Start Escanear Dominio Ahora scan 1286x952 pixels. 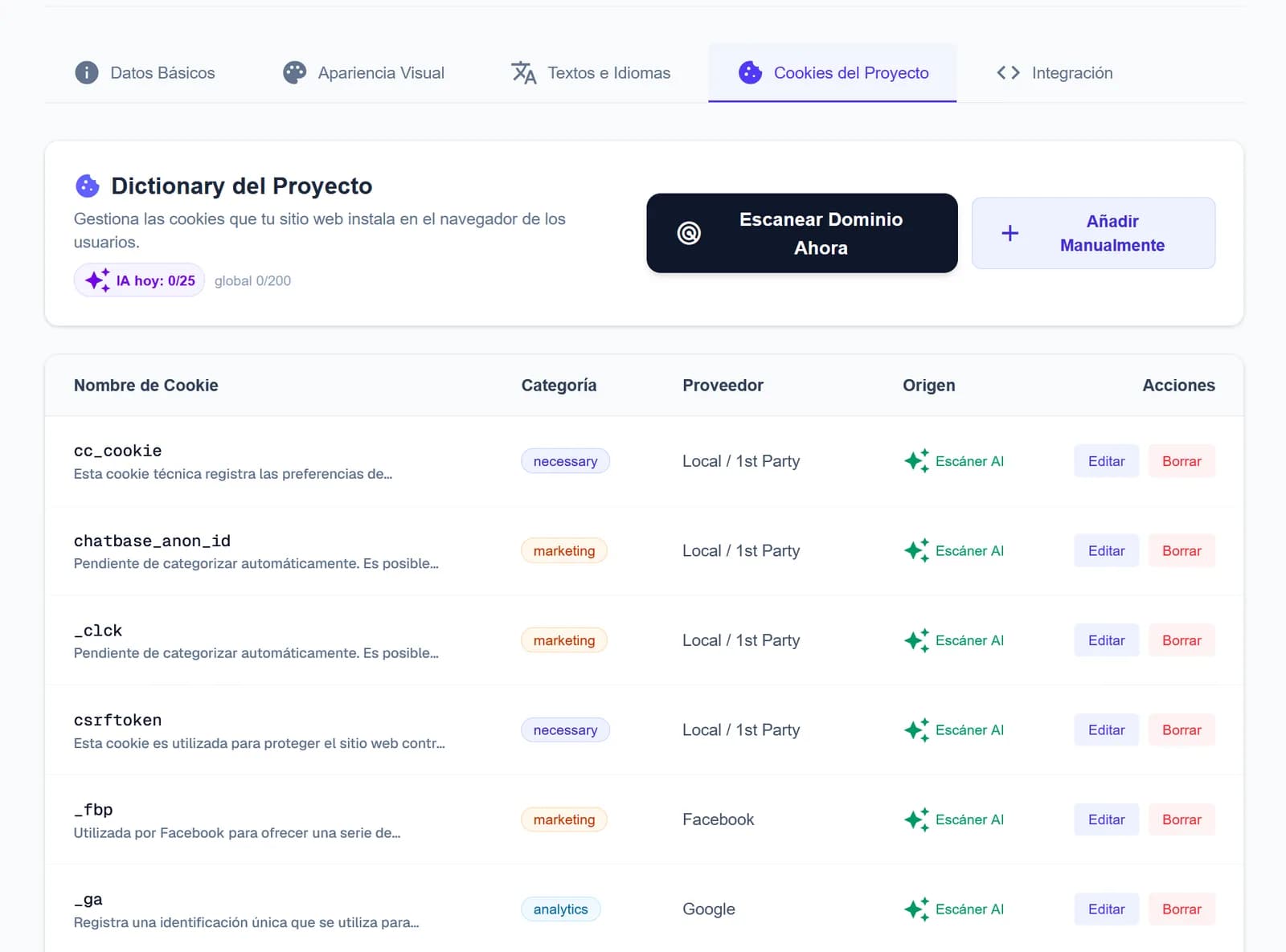point(802,233)
